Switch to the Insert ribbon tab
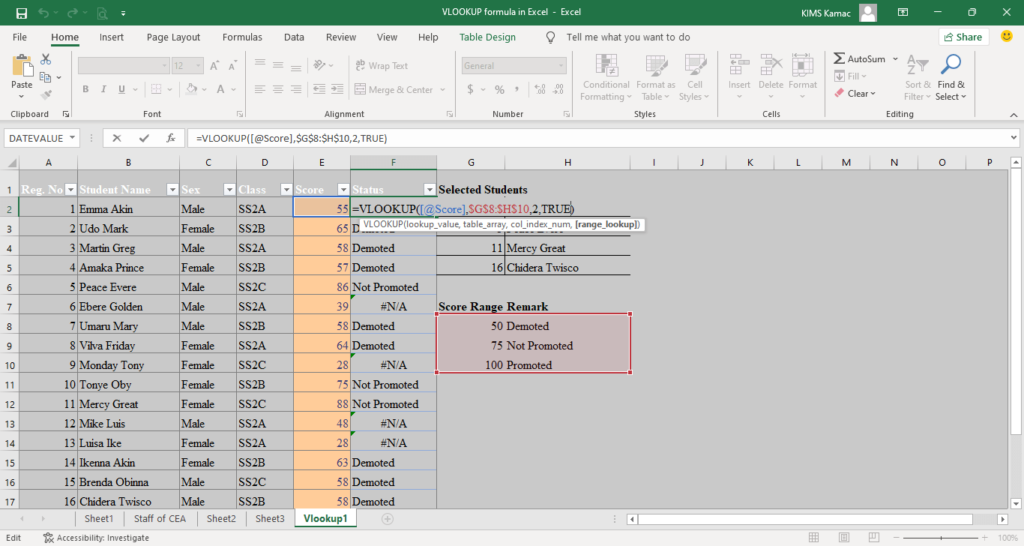 coord(111,37)
